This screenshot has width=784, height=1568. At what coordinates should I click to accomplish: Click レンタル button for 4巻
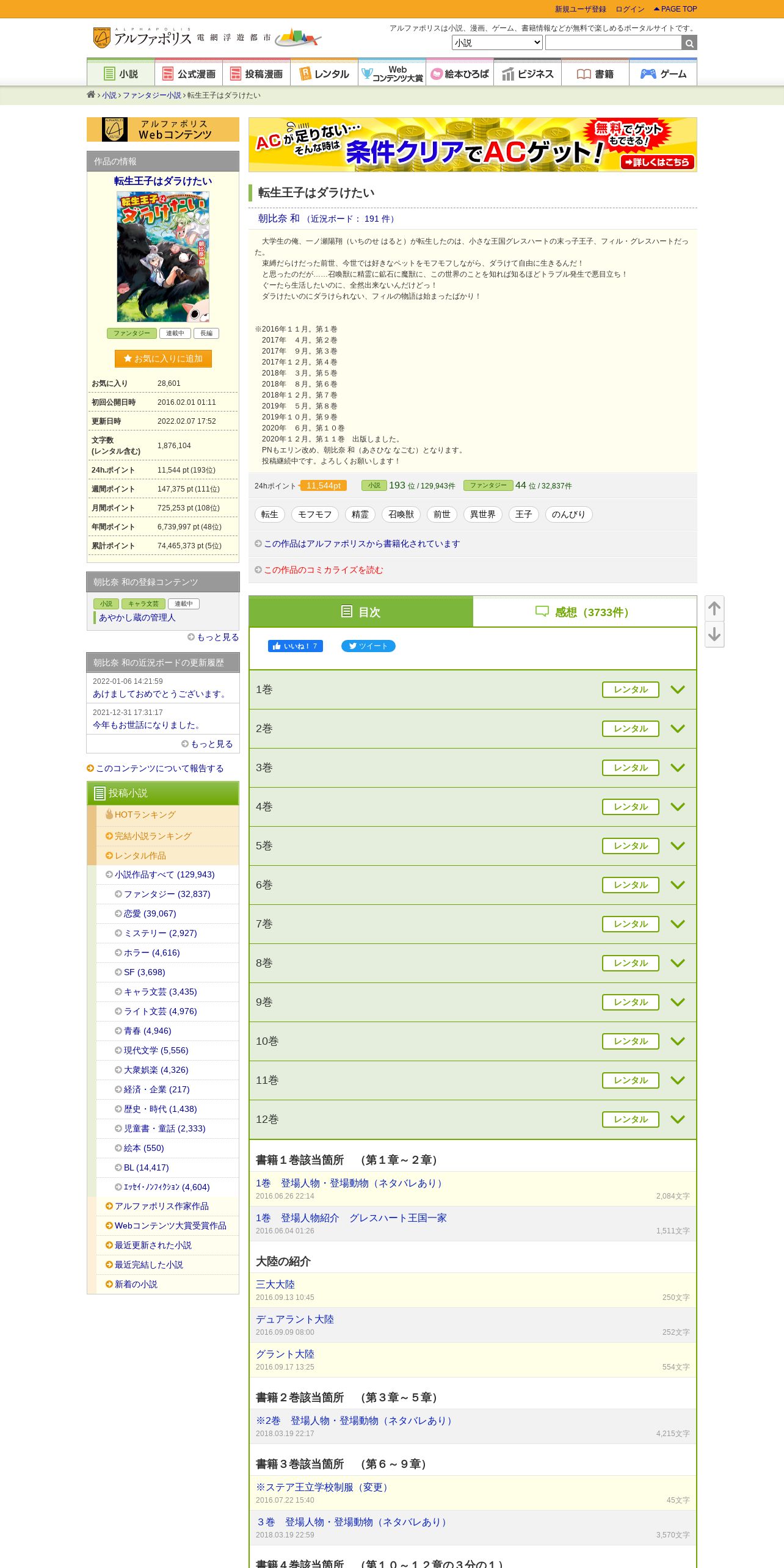(x=631, y=807)
